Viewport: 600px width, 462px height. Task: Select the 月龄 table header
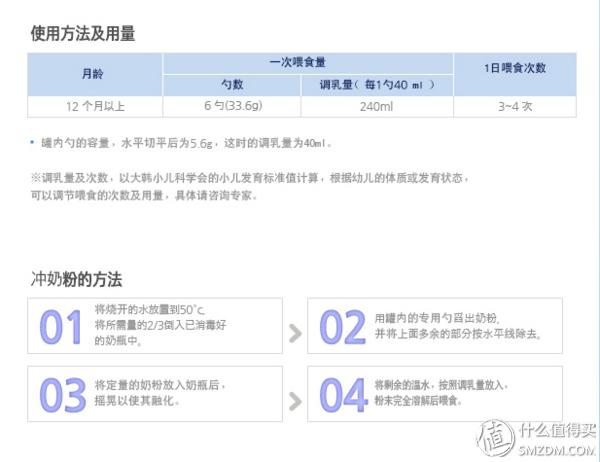95,74
